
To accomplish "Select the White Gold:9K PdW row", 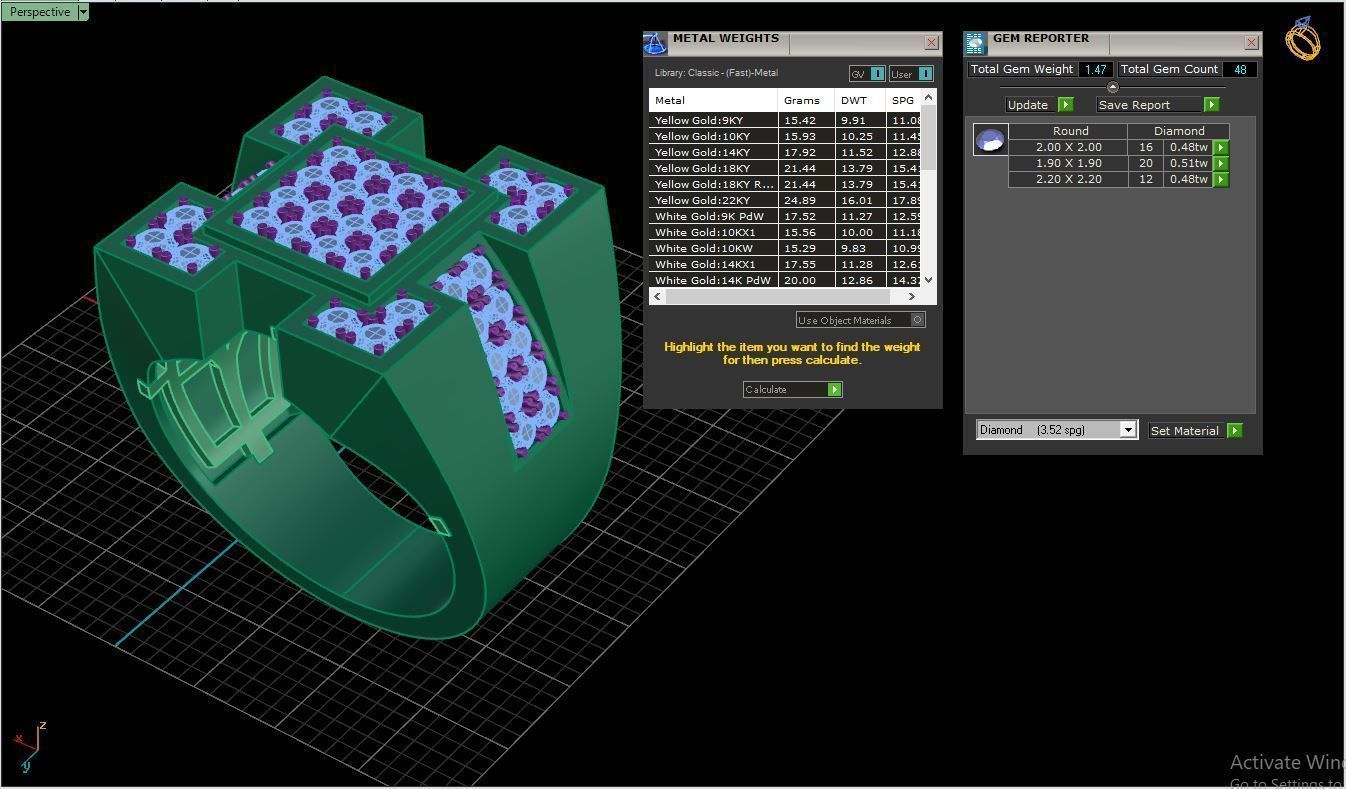I will pyautogui.click(x=785, y=216).
